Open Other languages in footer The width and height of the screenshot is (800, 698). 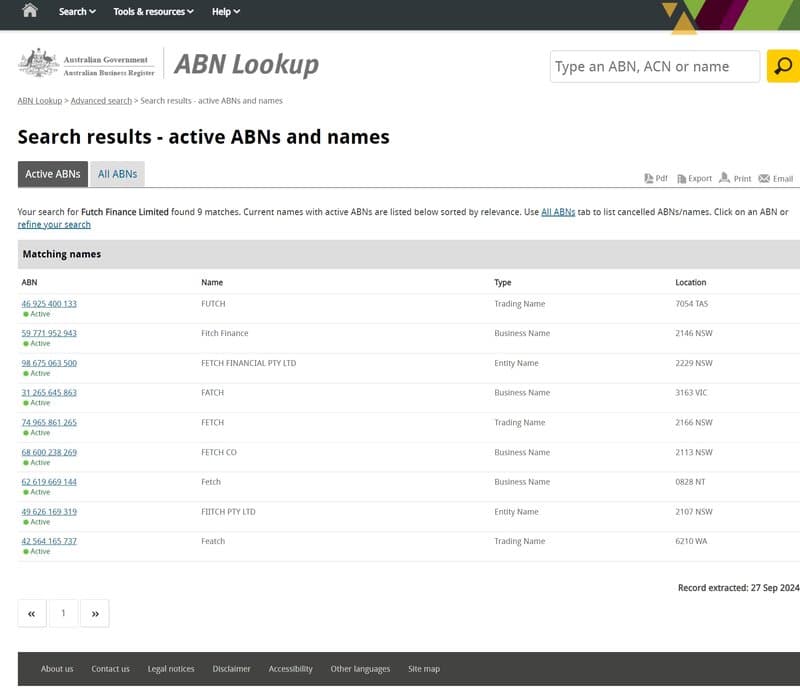point(360,669)
